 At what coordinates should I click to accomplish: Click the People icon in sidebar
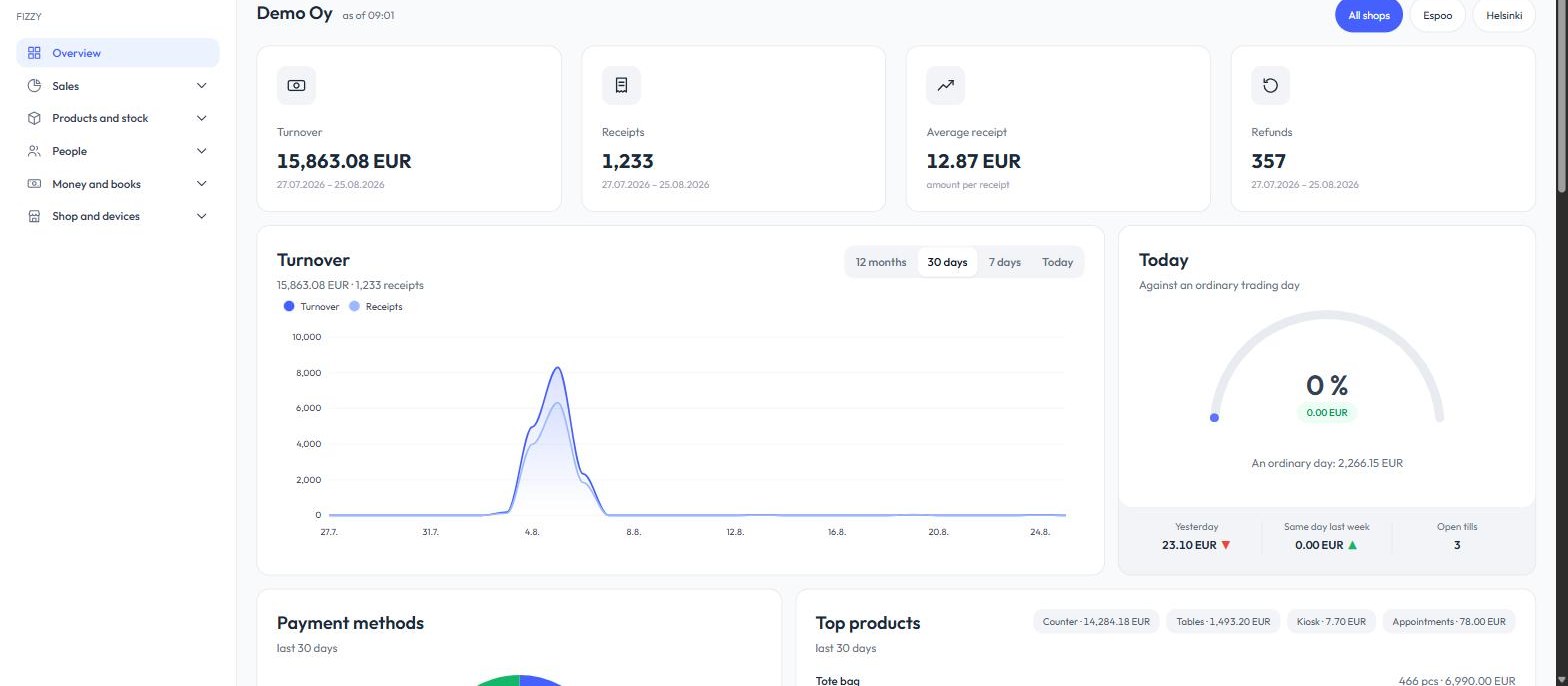[x=34, y=151]
